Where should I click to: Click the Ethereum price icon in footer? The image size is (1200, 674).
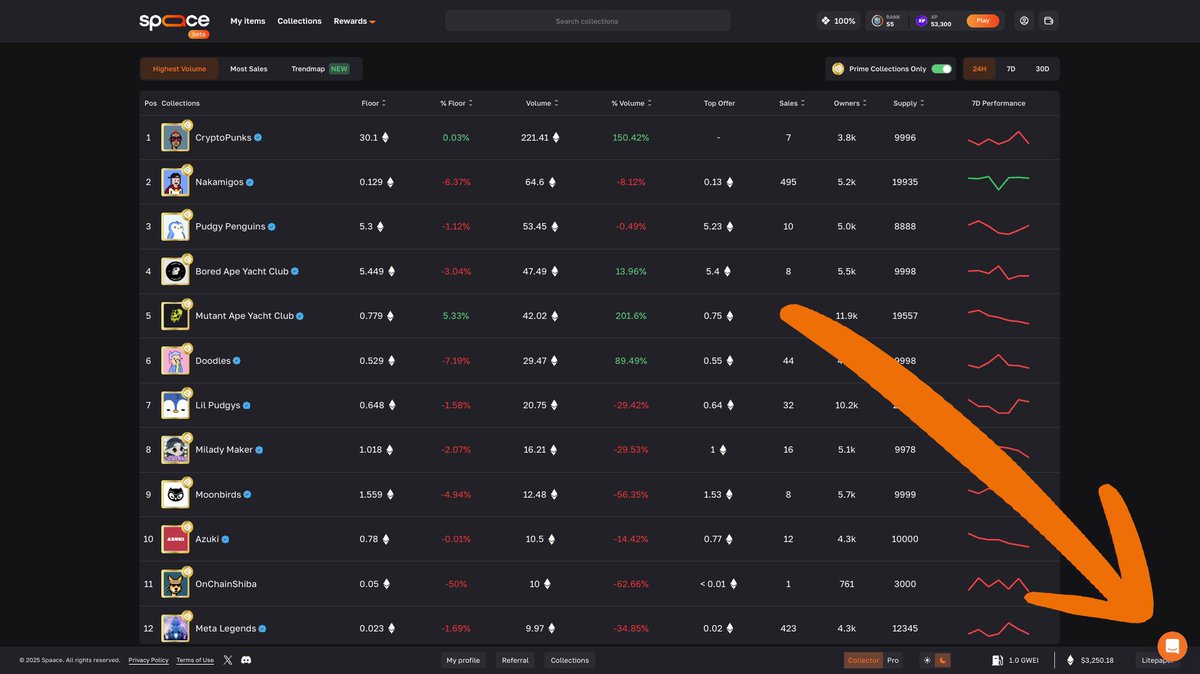[x=1071, y=660]
